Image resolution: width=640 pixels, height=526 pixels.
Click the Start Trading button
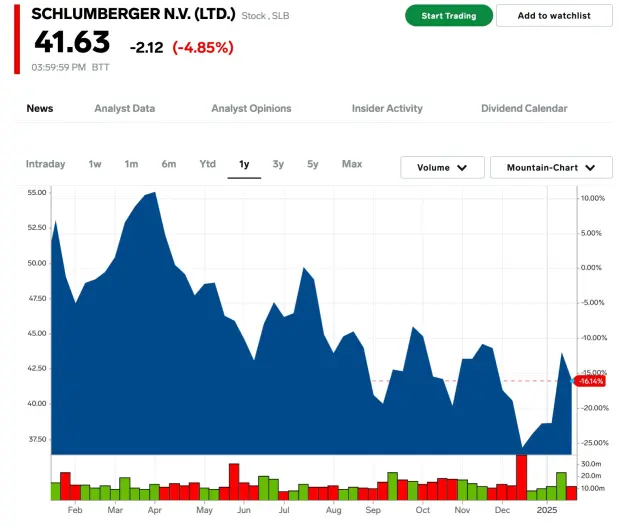(x=448, y=16)
